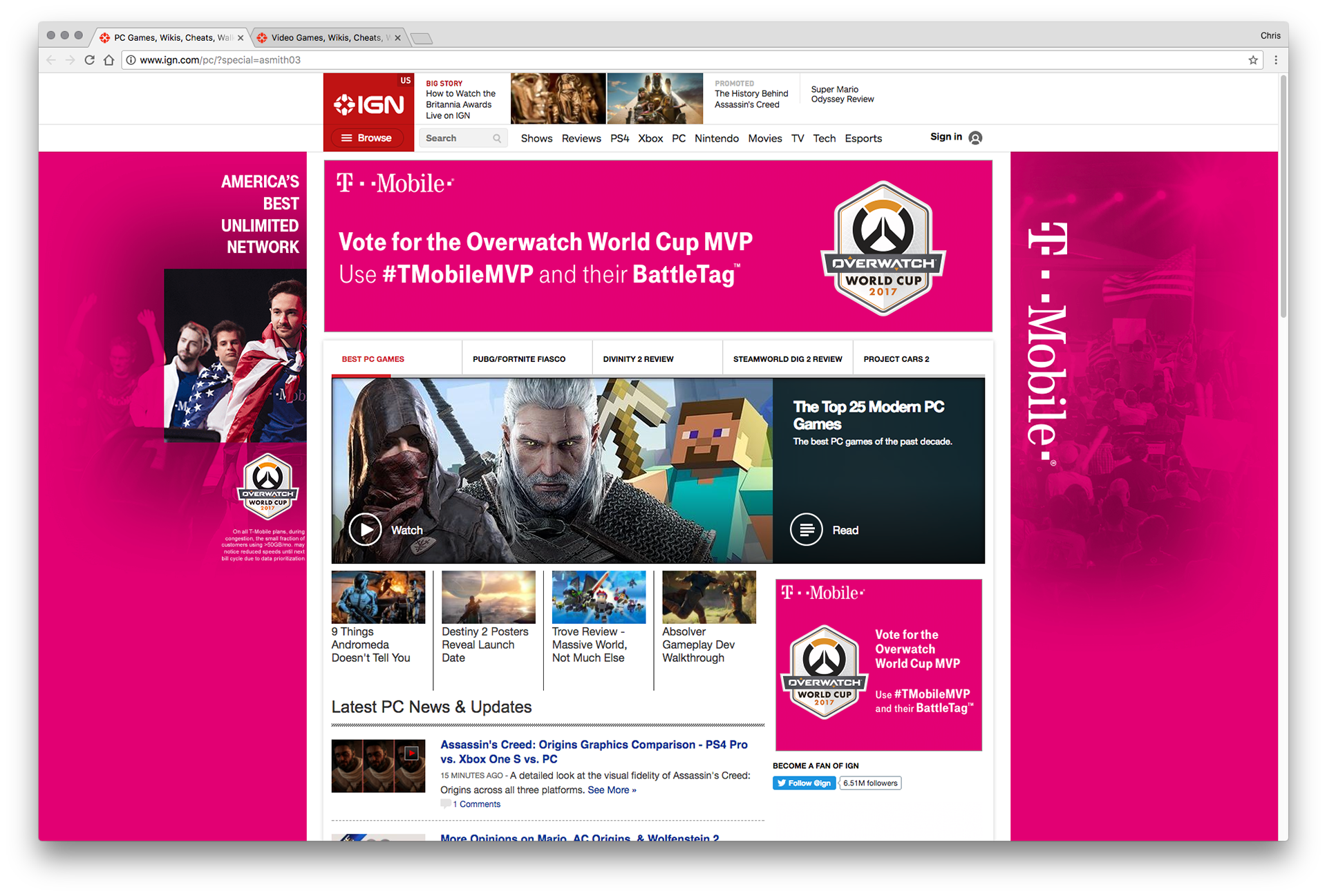Click the IGN logo
The height and width of the screenshot is (896, 1327).
[x=368, y=104]
